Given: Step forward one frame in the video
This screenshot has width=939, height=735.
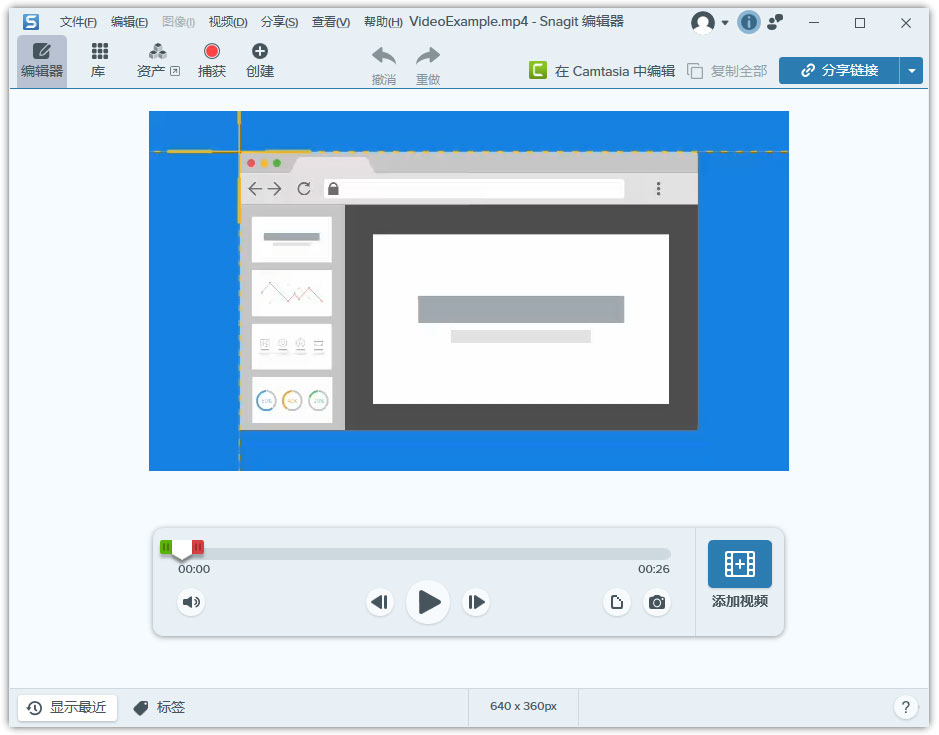Looking at the screenshot, I should tap(476, 602).
